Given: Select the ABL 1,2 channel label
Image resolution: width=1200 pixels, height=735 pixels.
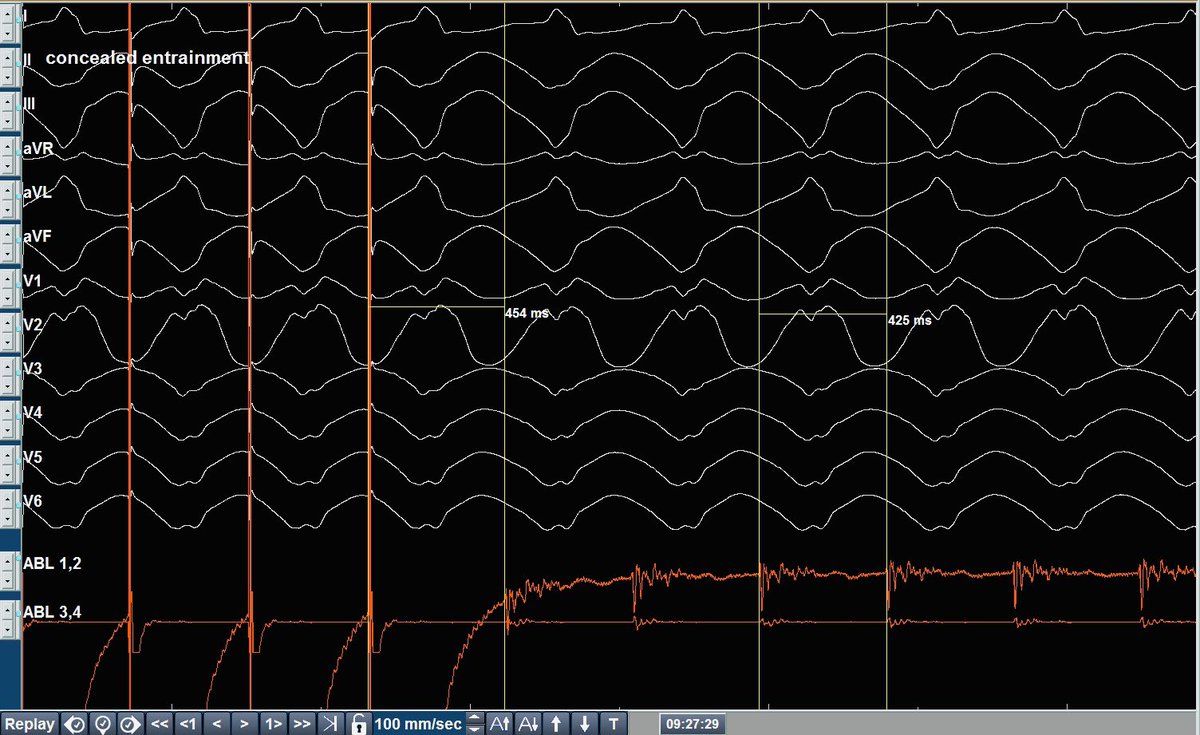Looking at the screenshot, I should click(x=52, y=564).
